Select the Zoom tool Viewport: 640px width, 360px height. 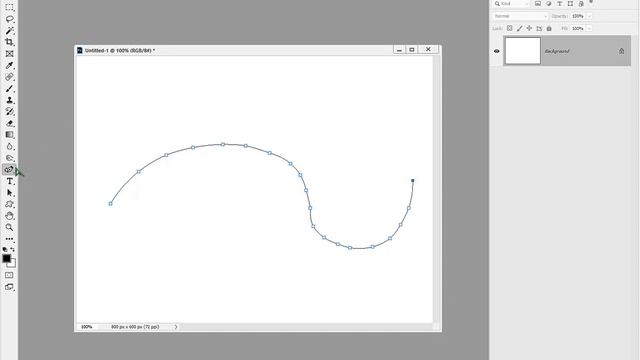pos(9,227)
